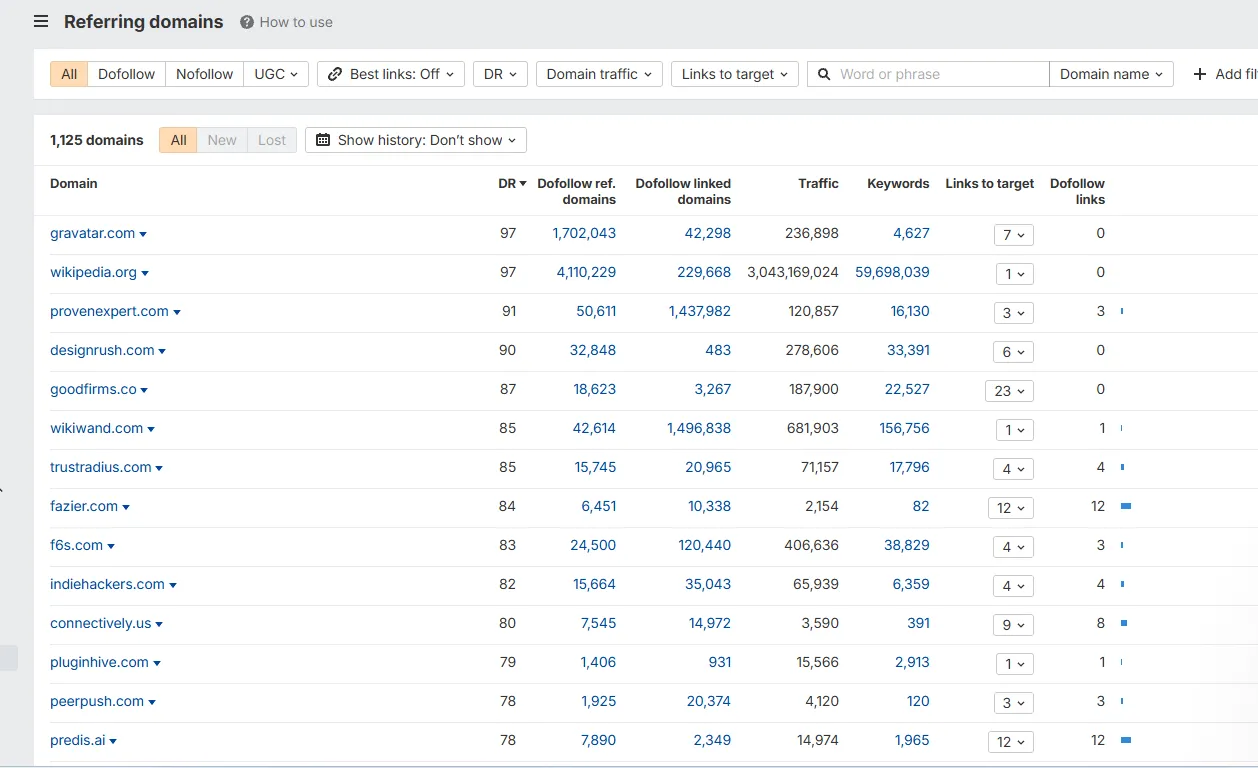
Task: Open the wikiwand.com domain link
Action: click(x=96, y=428)
